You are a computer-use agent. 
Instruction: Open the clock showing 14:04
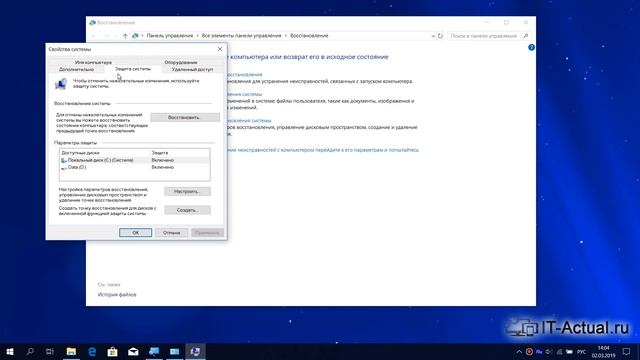pyautogui.click(x=604, y=352)
